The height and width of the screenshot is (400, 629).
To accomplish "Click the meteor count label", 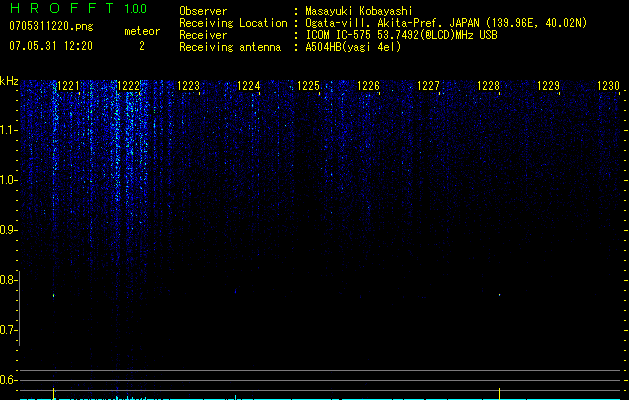I will (x=142, y=31).
